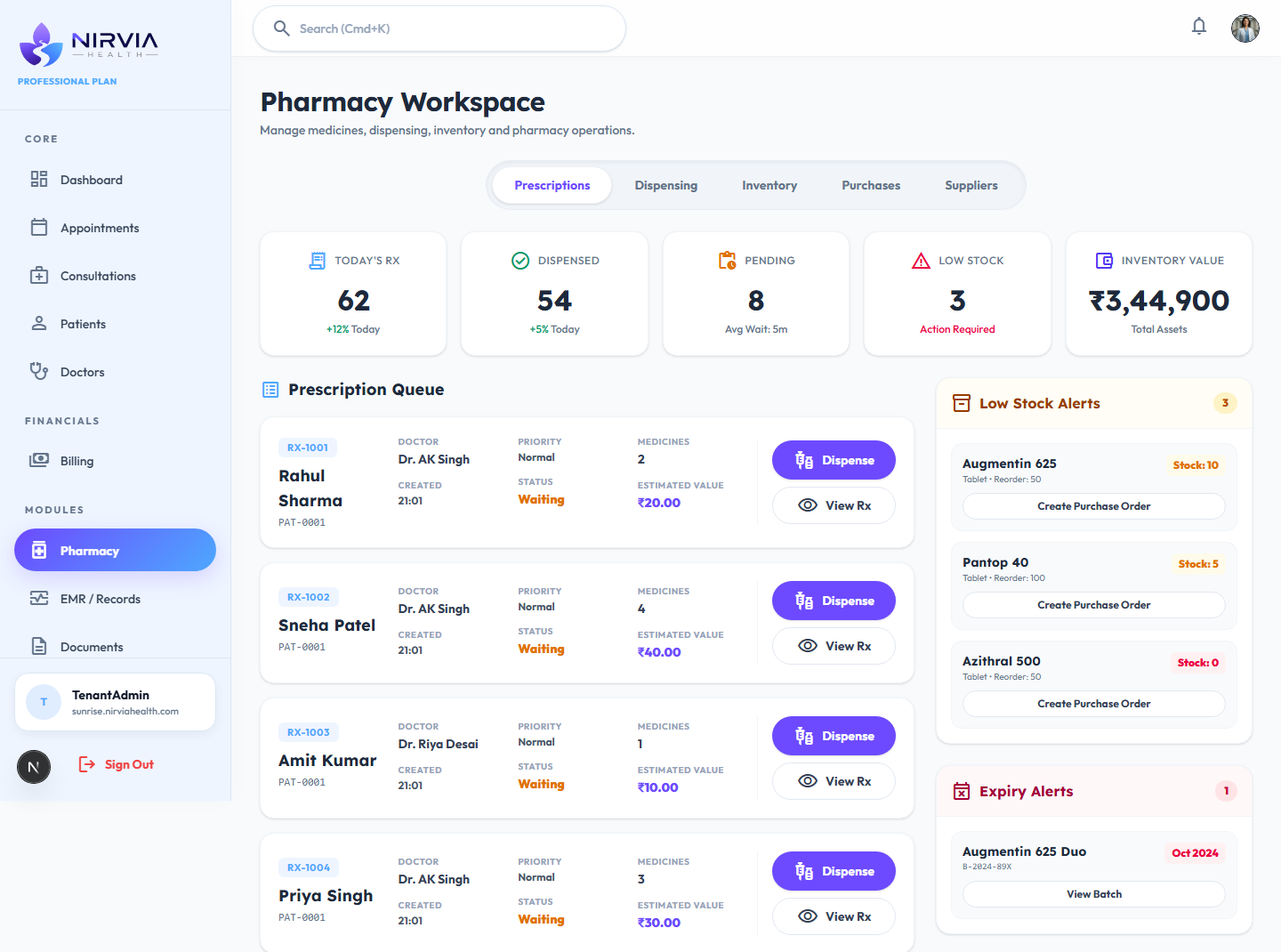
Task: Click the Documents file icon
Action: coord(39,646)
